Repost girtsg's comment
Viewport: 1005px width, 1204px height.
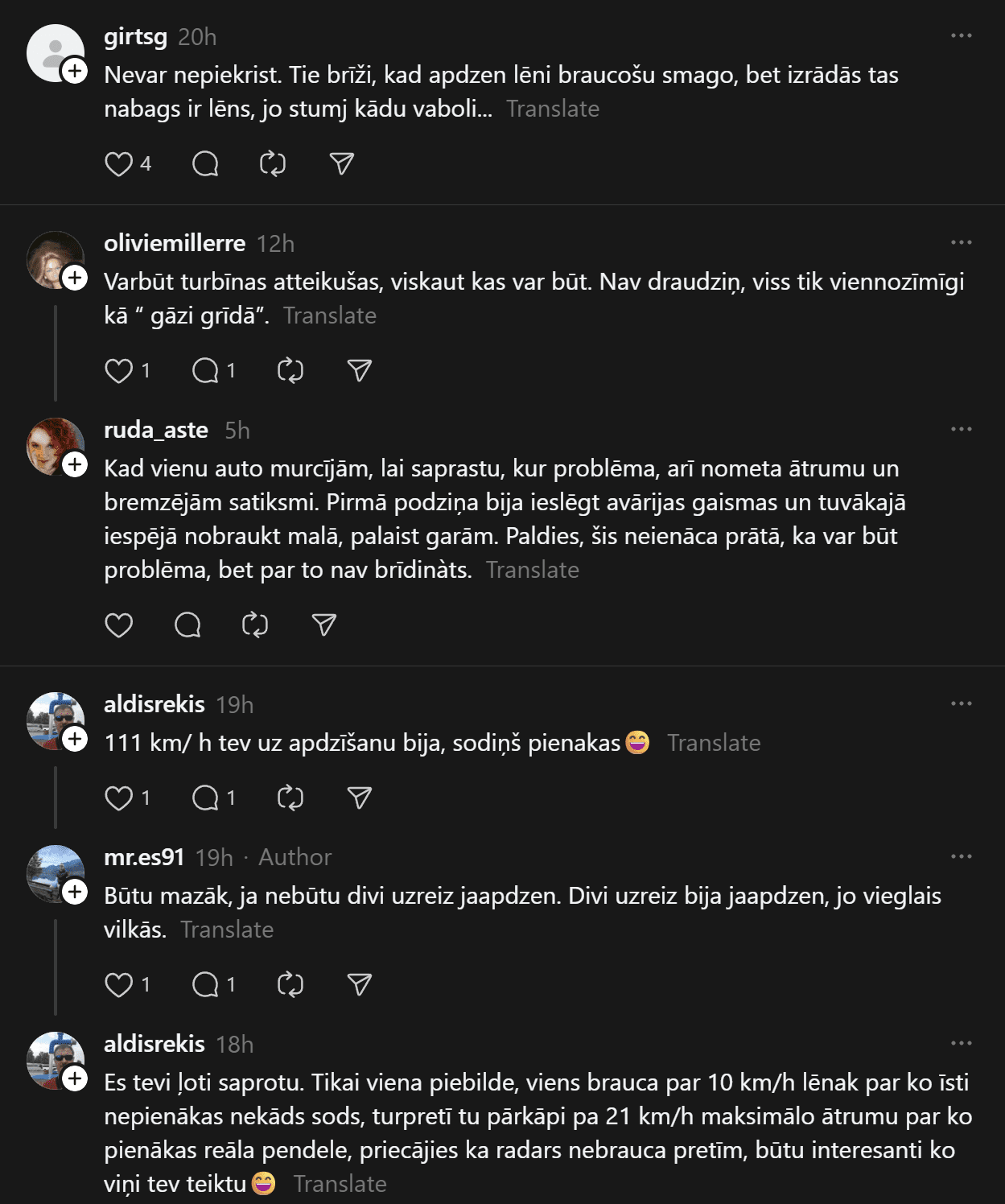(x=273, y=164)
